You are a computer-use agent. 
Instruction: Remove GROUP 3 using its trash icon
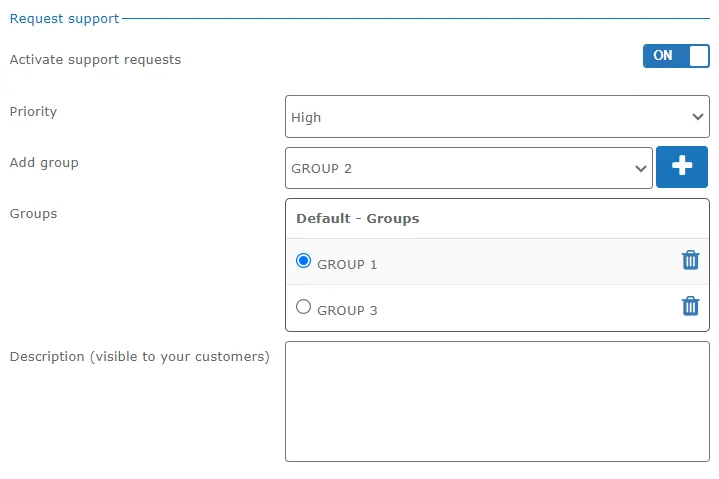(690, 306)
